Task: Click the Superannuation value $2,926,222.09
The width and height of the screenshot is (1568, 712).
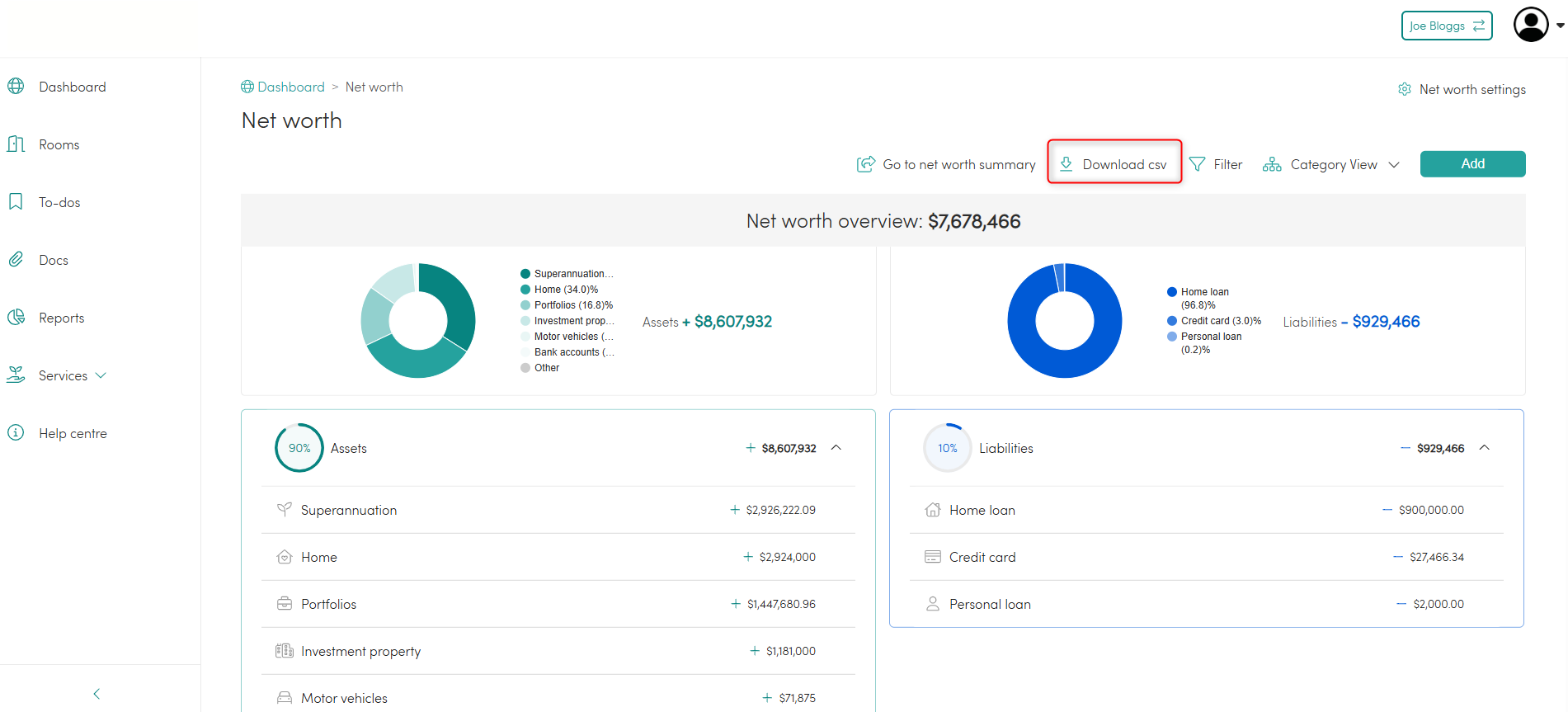Action: pyautogui.click(x=780, y=510)
